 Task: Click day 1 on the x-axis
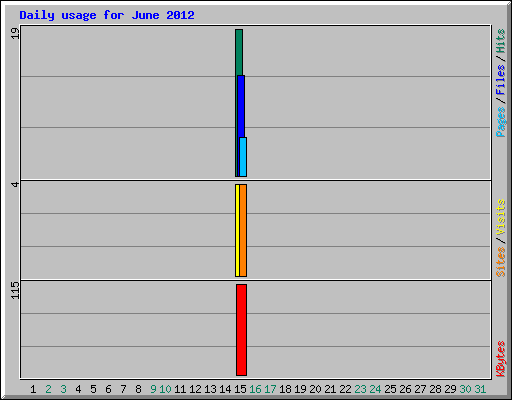tap(33, 389)
